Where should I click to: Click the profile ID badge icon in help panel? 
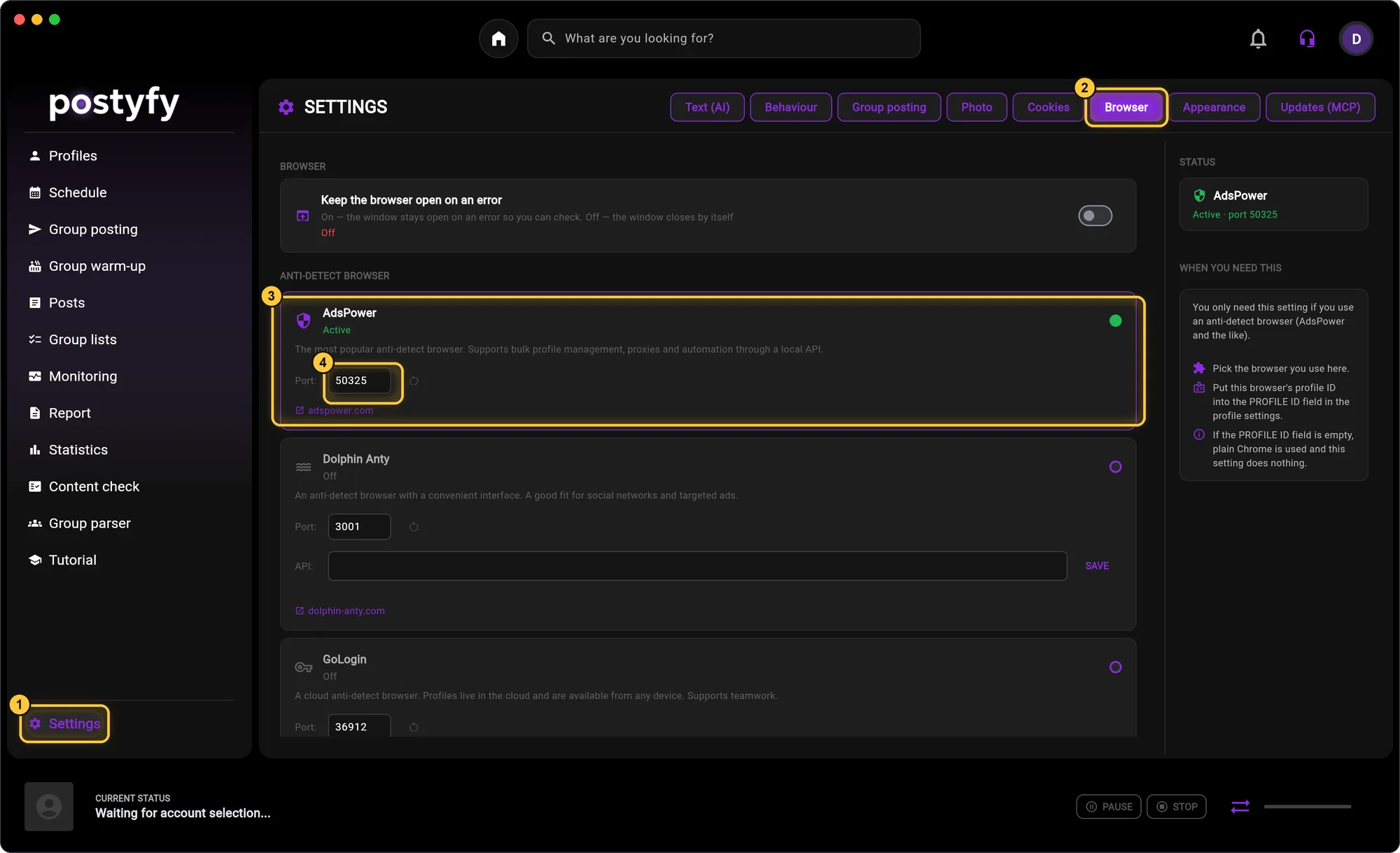click(1199, 388)
